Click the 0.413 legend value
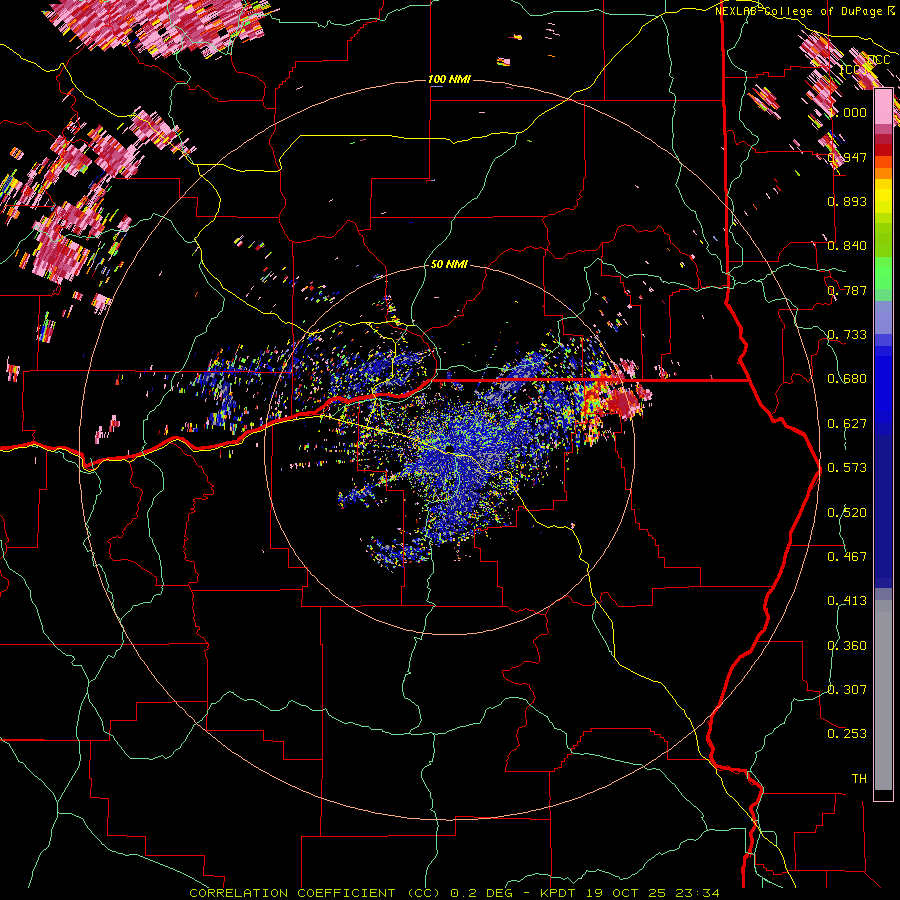 click(x=847, y=601)
